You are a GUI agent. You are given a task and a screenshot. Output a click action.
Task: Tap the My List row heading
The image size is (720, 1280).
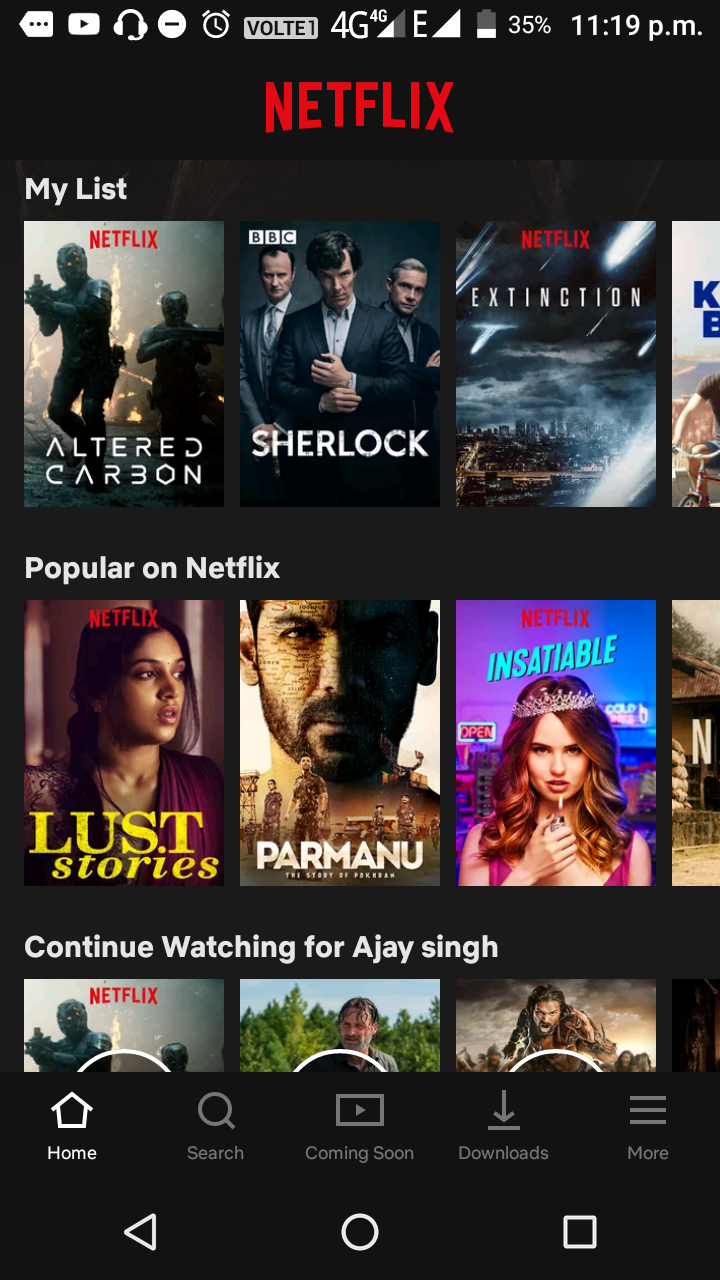(76, 189)
